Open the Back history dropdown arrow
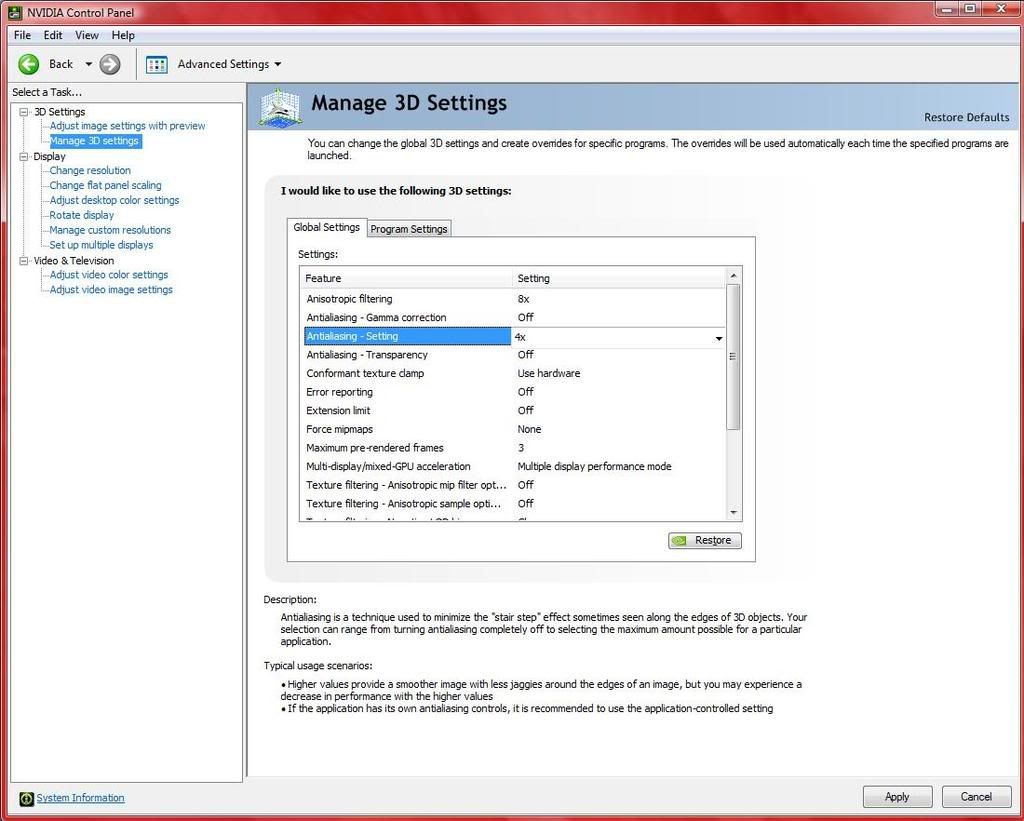Image resolution: width=1024 pixels, height=821 pixels. pyautogui.click(x=88, y=64)
